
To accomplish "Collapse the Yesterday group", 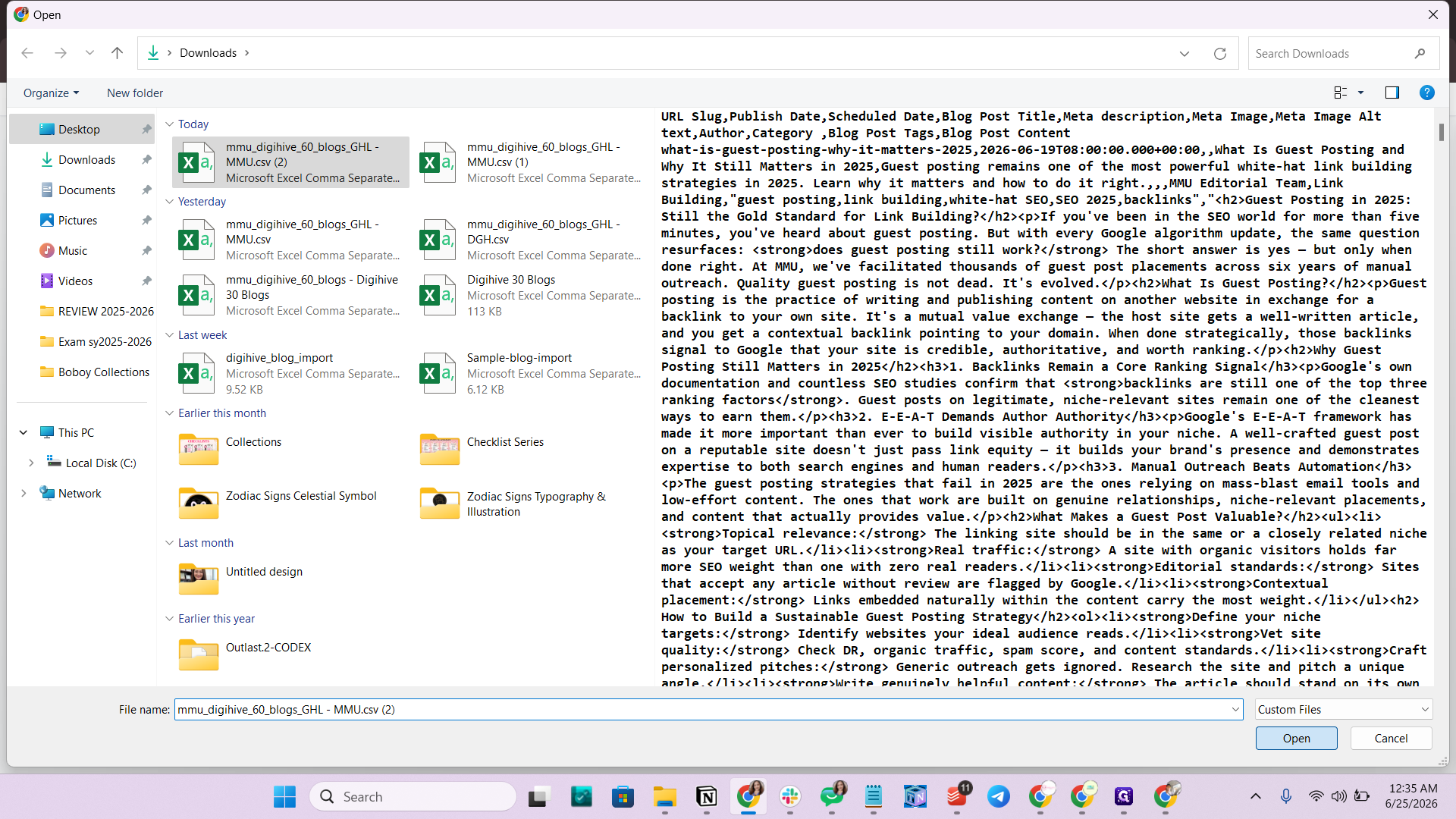I will tap(170, 202).
